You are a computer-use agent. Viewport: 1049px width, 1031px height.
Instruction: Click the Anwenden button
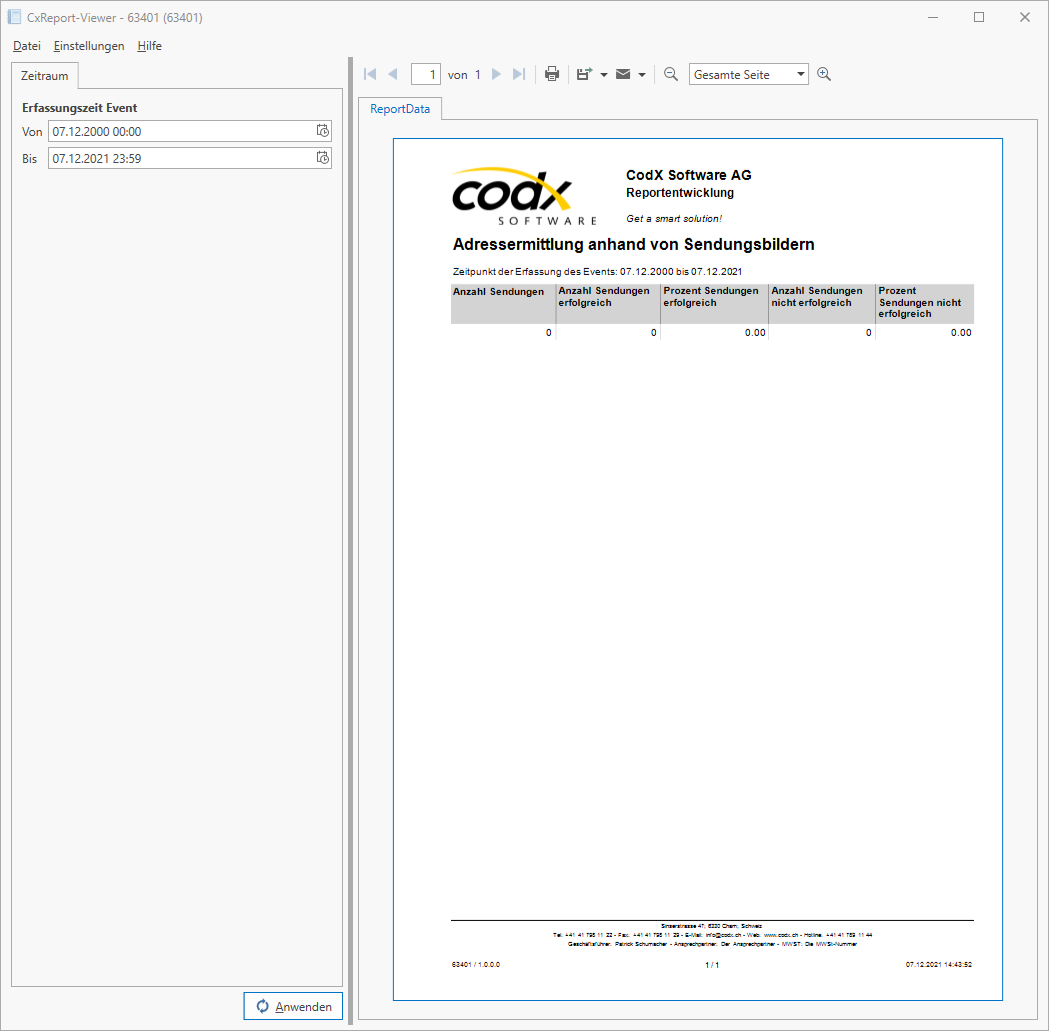tap(293, 1006)
